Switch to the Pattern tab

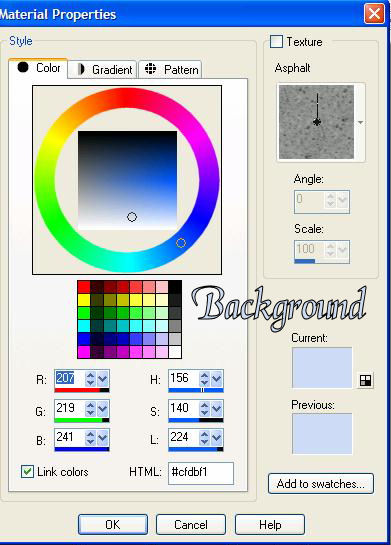pyautogui.click(x=170, y=70)
